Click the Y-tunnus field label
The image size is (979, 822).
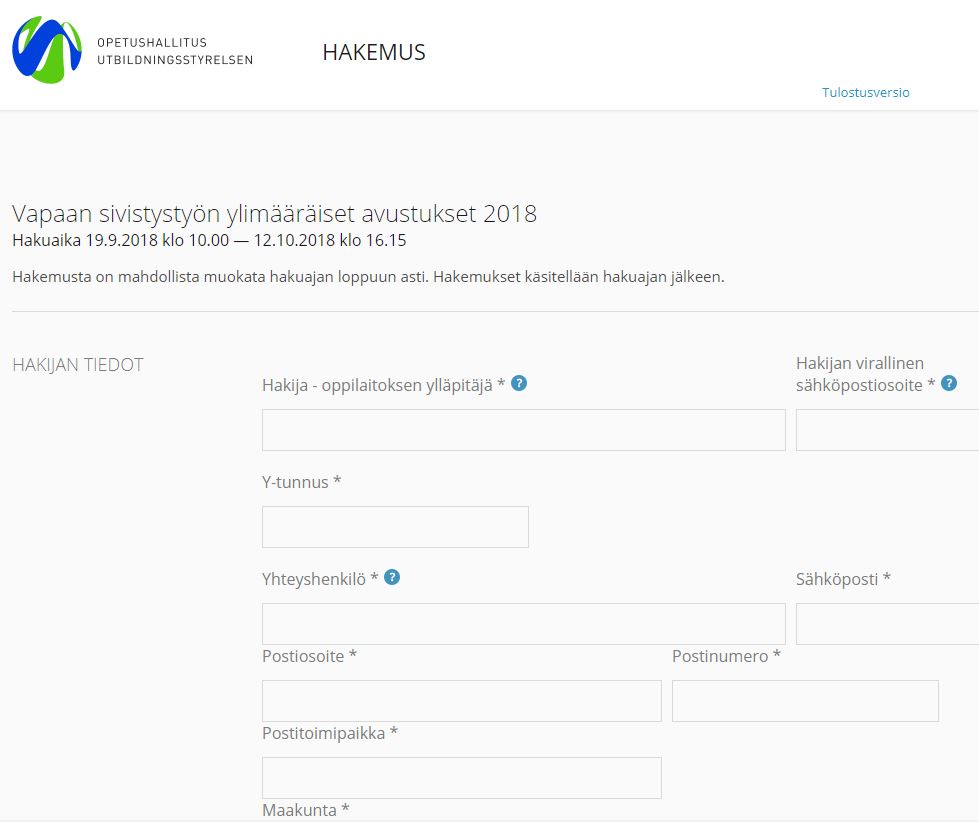301,482
